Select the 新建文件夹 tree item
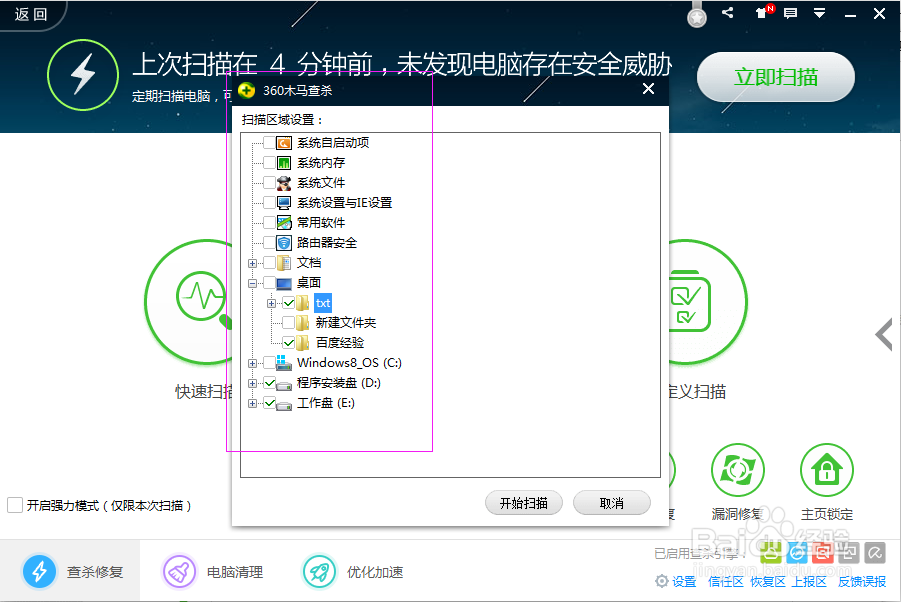The image size is (901, 602). click(x=345, y=323)
